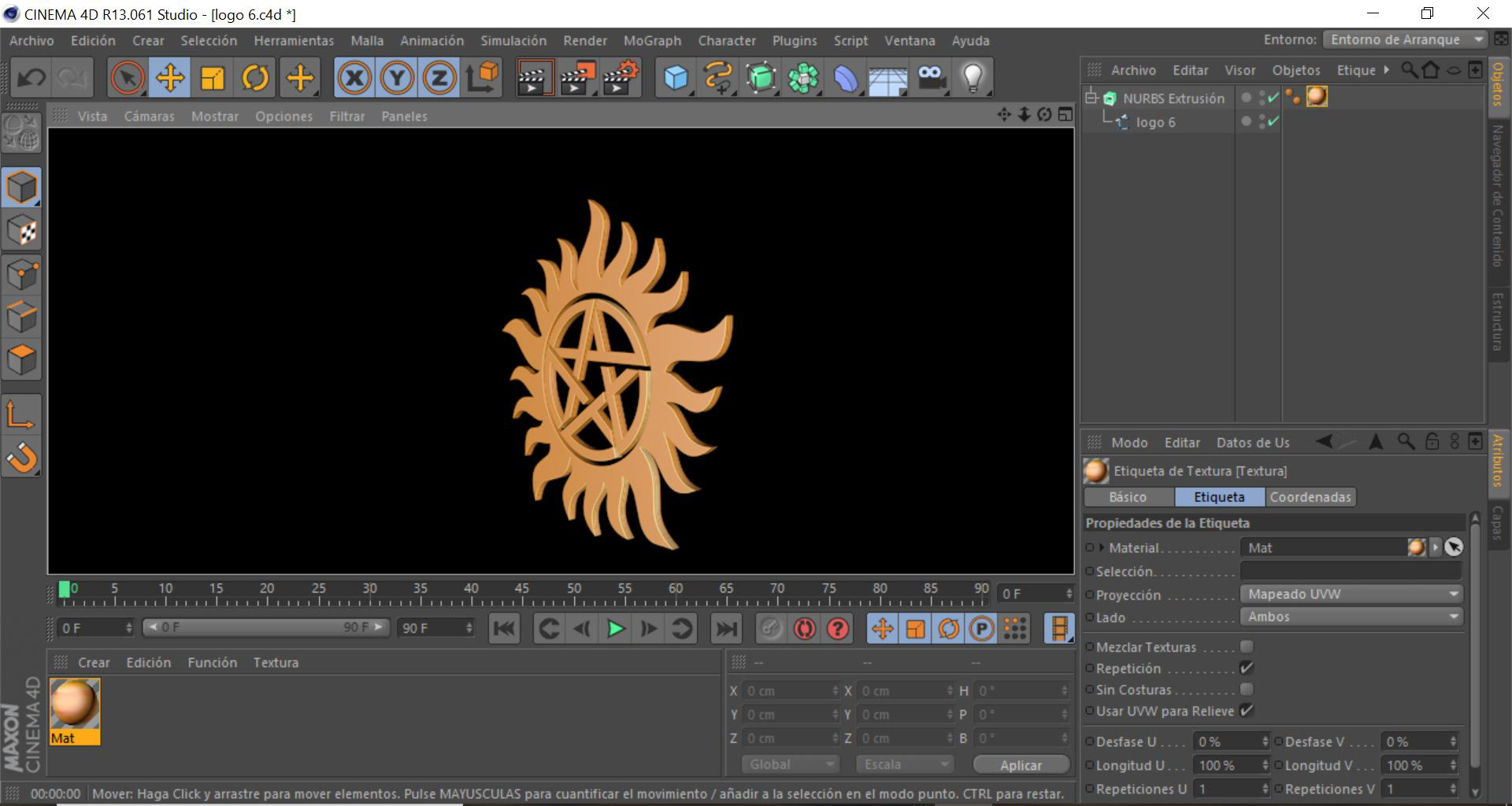Select Polygons mode icon

pyautogui.click(x=21, y=360)
